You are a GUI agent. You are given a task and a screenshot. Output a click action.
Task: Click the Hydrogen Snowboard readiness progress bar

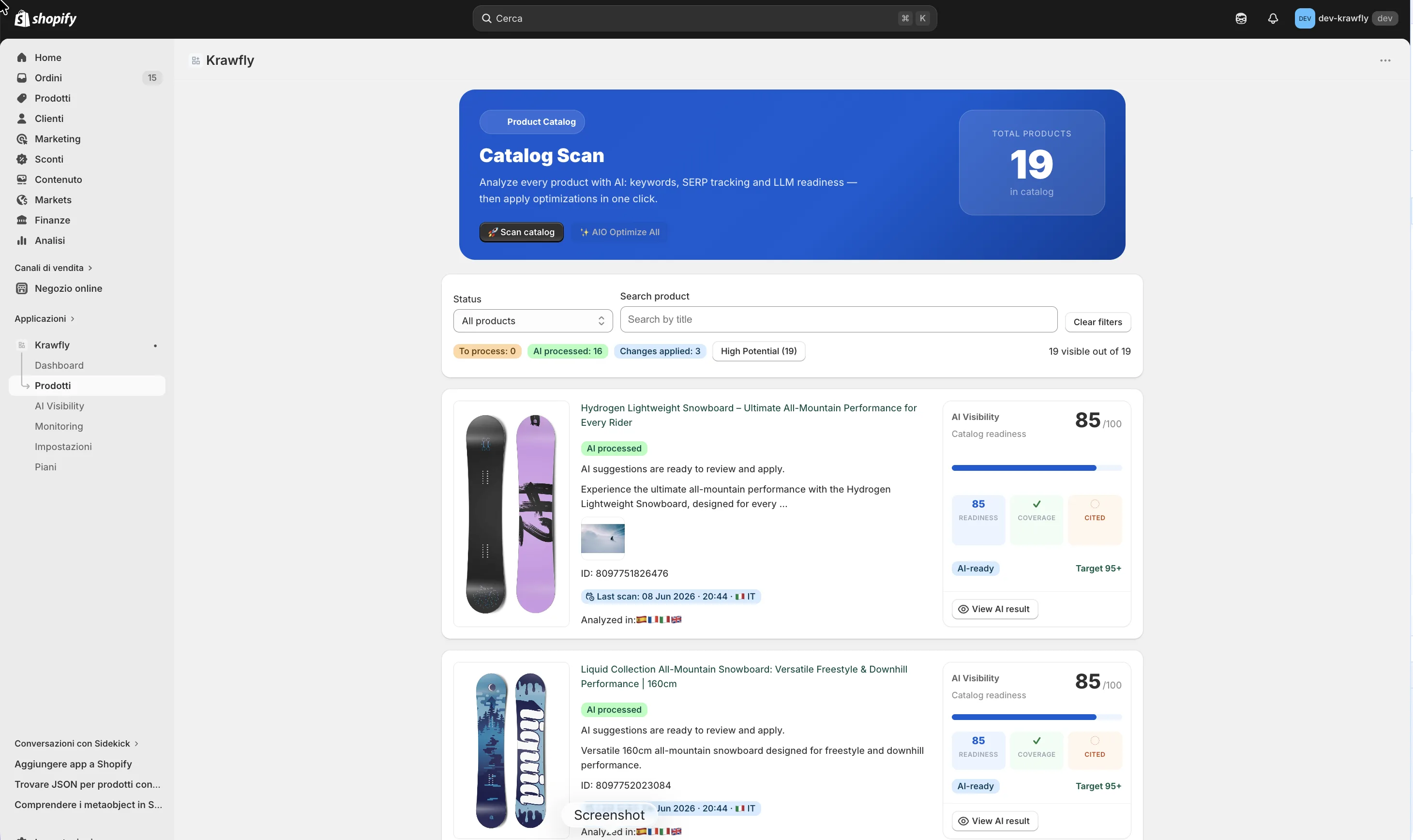(x=1036, y=468)
